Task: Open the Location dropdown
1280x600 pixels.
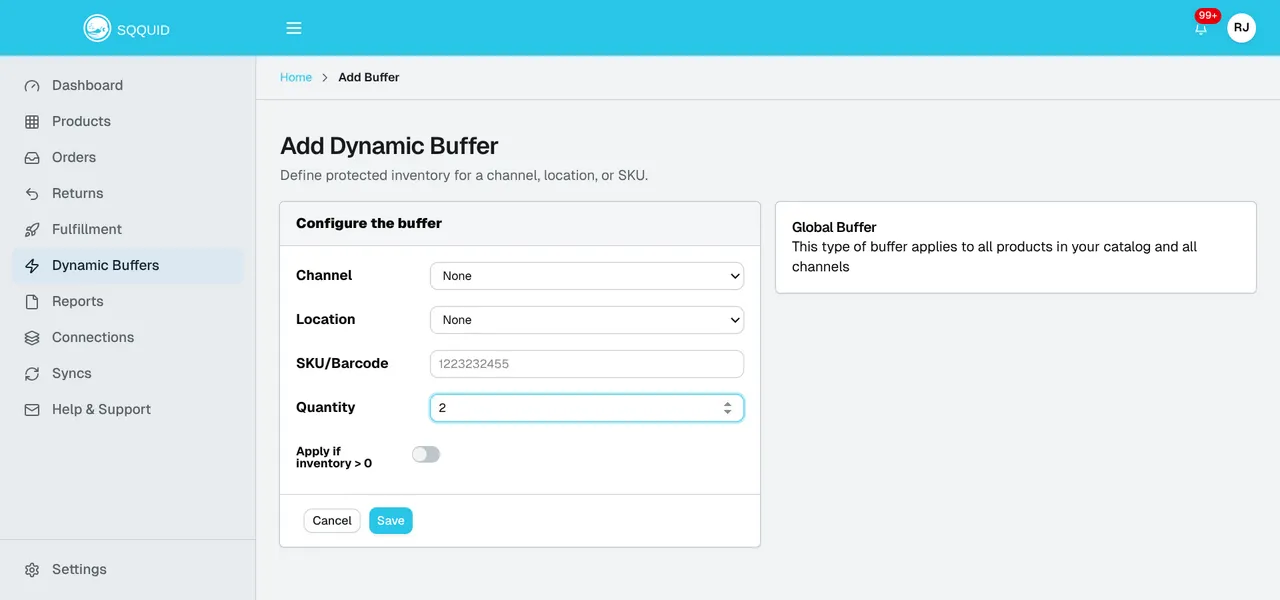Action: pyautogui.click(x=587, y=320)
